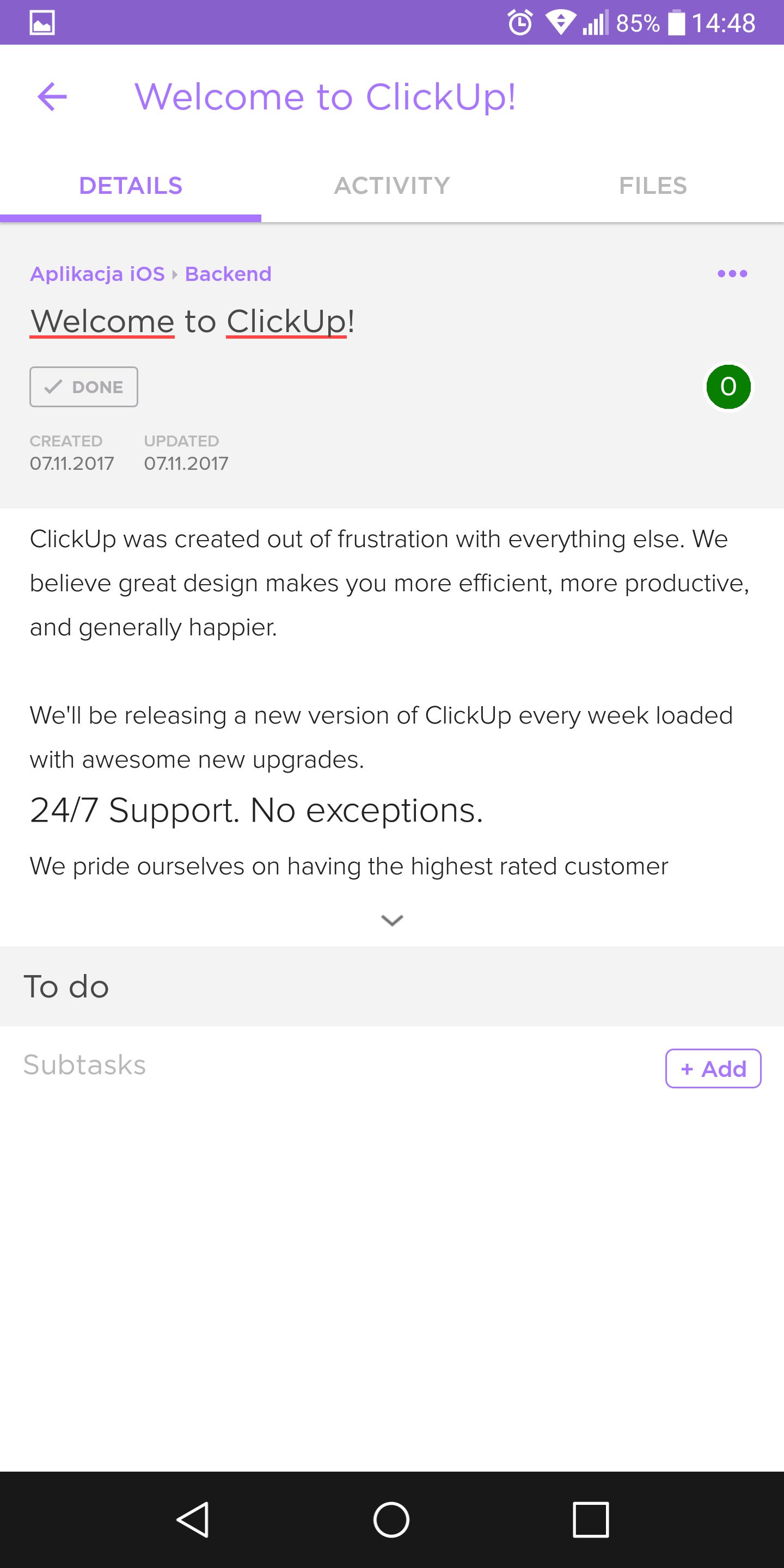
Task: Tap the Android back navigation triangle
Action: (x=194, y=1520)
